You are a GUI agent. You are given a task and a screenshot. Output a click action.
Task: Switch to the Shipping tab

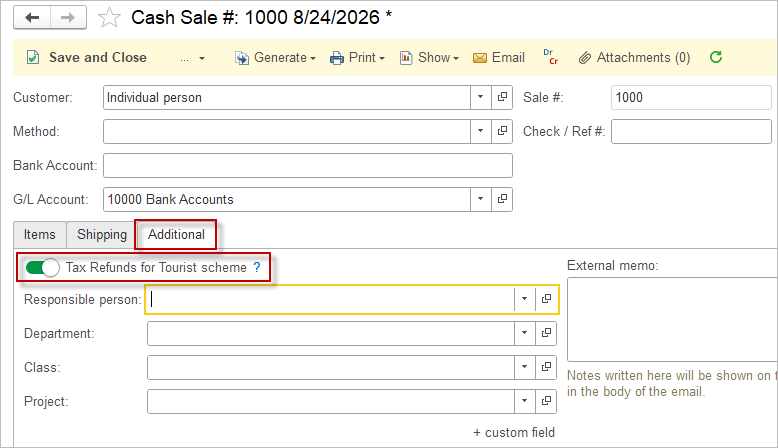[102, 234]
